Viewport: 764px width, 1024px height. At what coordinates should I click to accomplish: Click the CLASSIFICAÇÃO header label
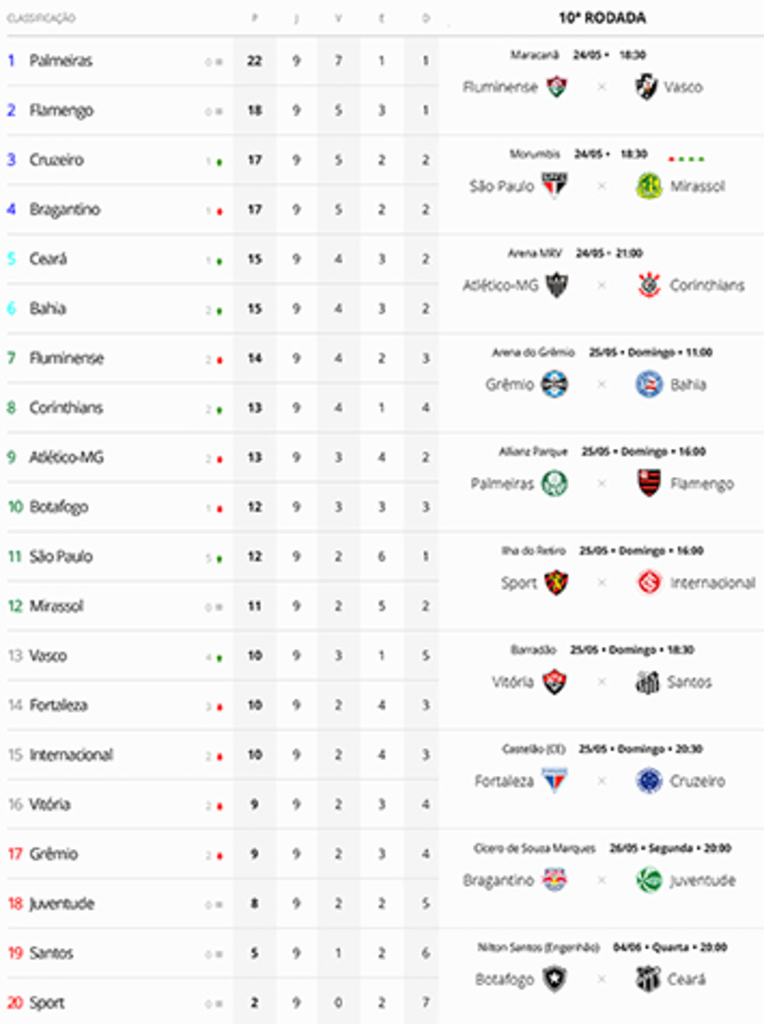pyautogui.click(x=41, y=18)
